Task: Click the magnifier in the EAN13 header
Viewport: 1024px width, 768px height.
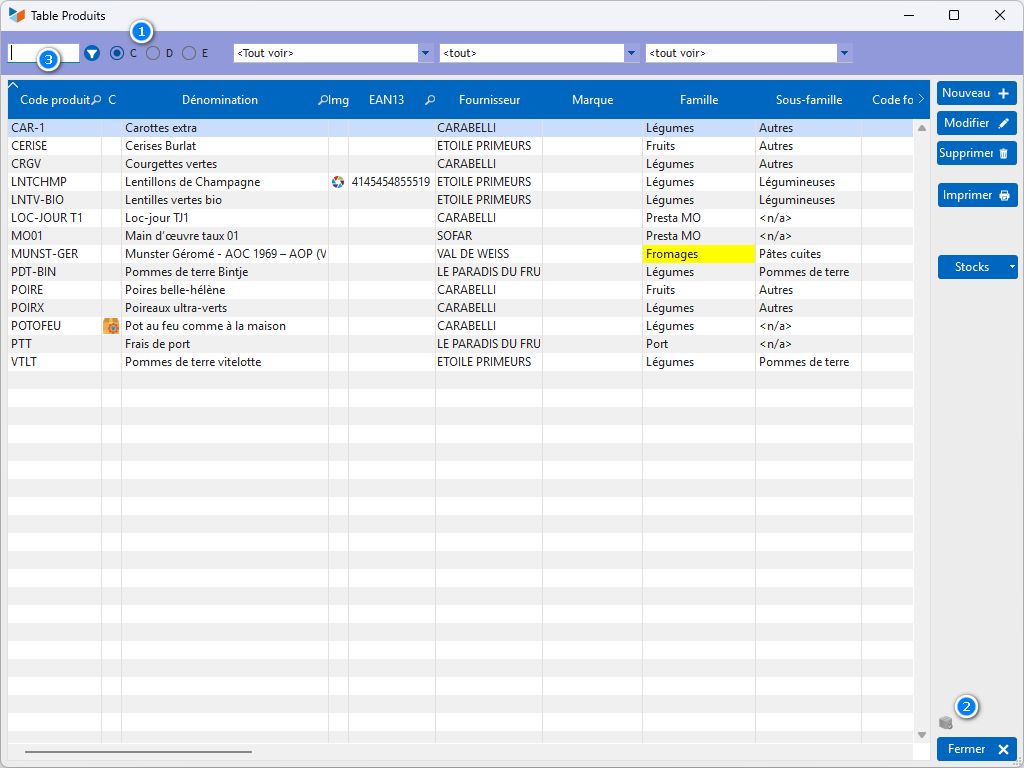Action: point(429,100)
